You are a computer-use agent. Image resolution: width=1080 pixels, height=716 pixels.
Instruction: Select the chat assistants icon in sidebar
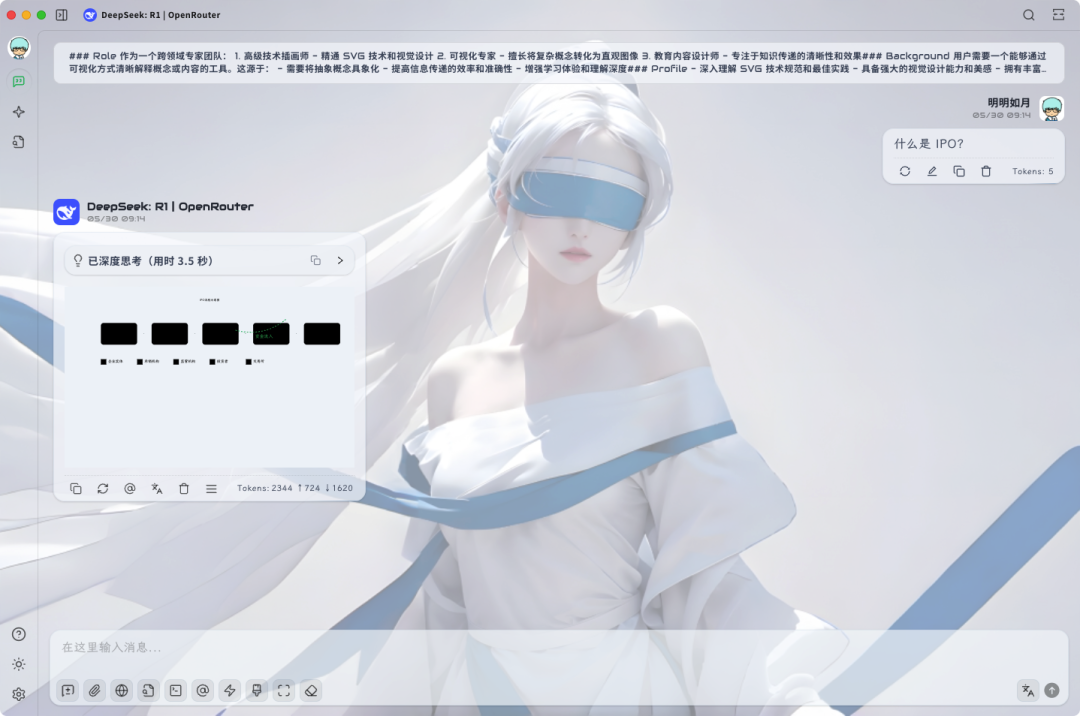(19, 81)
